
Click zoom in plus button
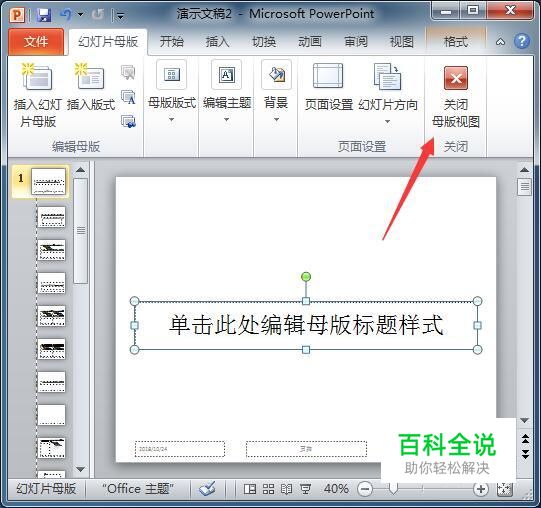[481, 489]
